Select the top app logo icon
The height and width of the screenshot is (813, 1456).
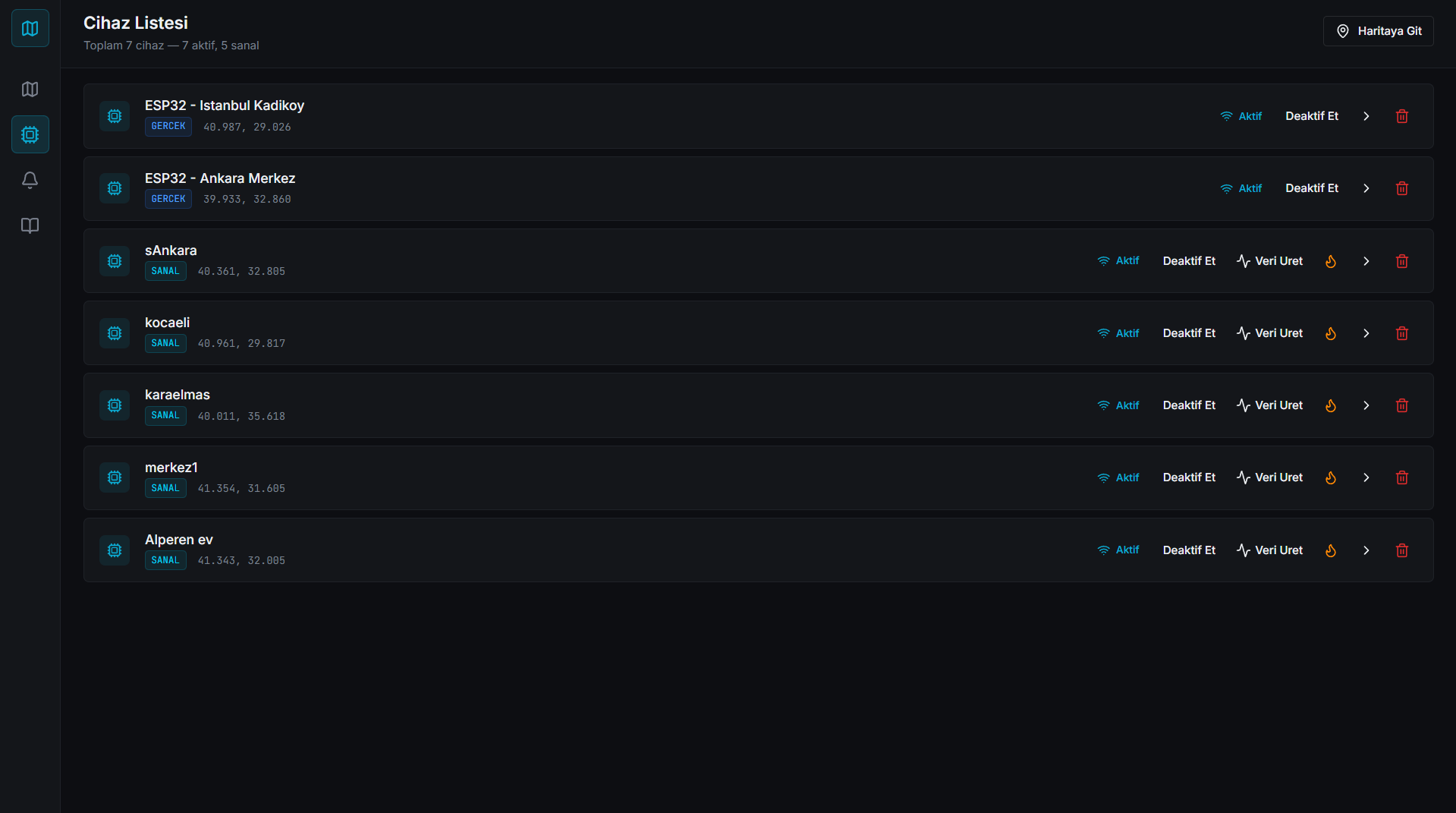tap(30, 28)
